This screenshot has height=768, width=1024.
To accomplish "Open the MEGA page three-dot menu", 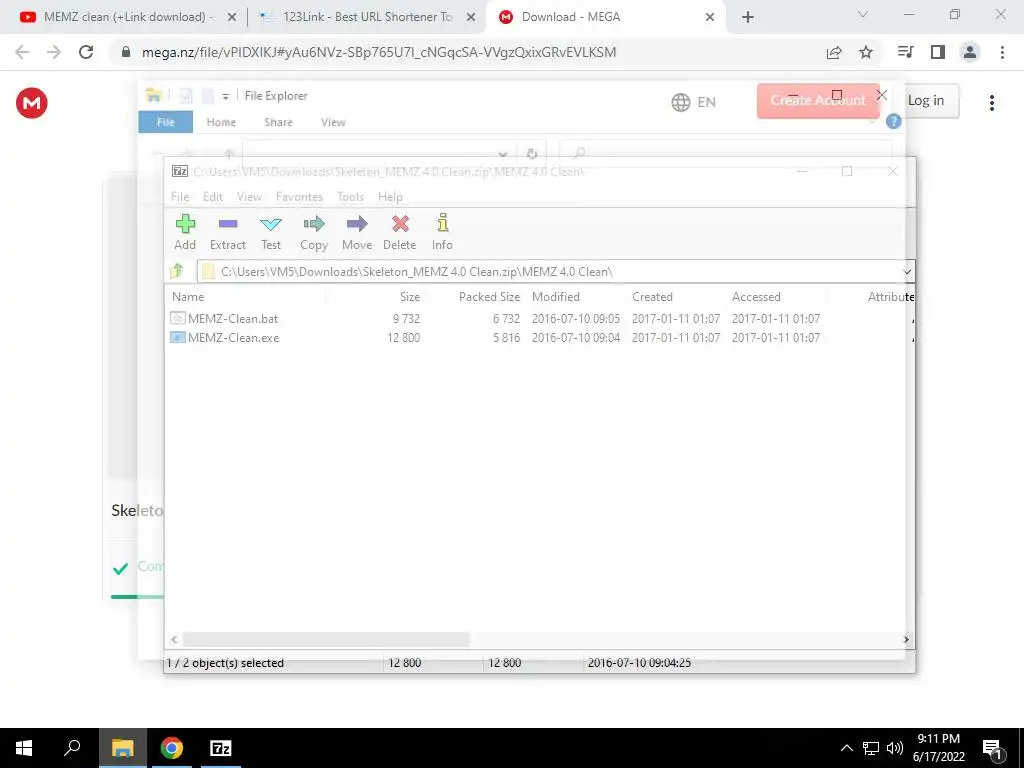I will [991, 103].
